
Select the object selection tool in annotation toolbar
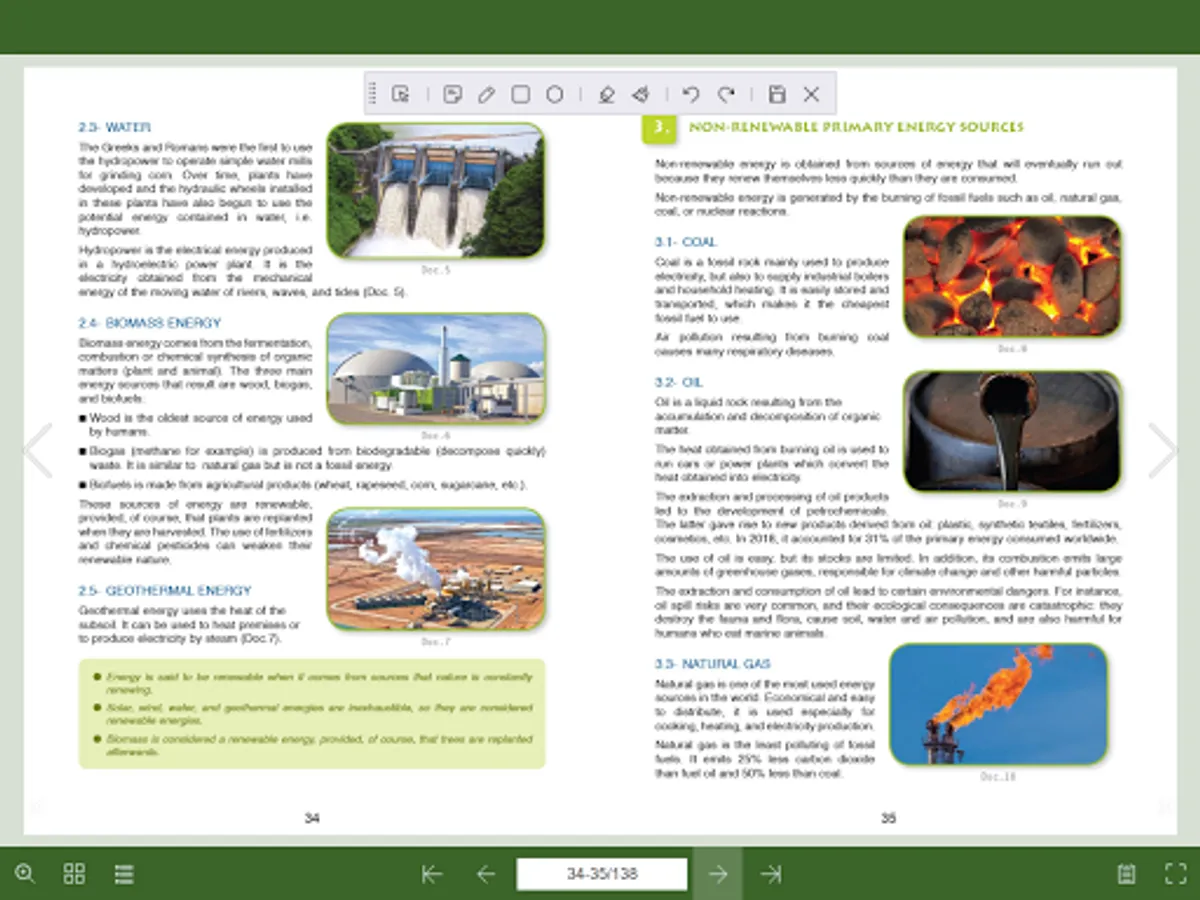tap(401, 94)
